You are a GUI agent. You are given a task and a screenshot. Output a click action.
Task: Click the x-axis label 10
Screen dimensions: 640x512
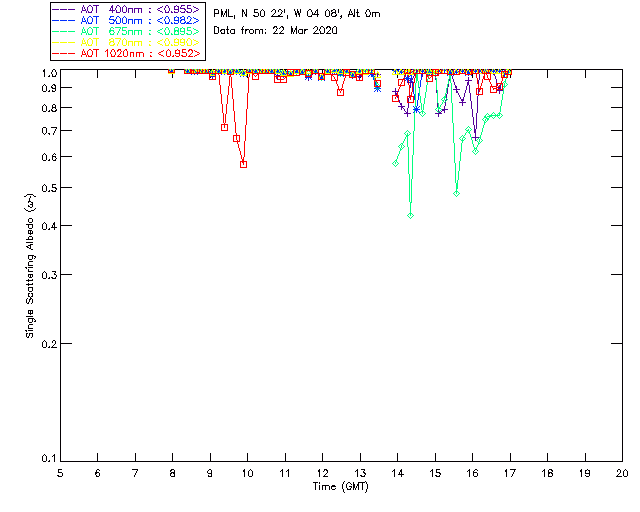247,473
